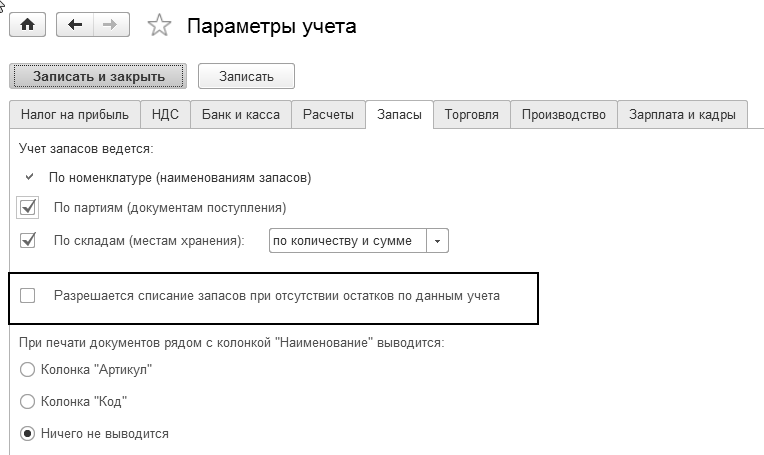
Task: Add page to favorites with star icon
Action: coord(159,27)
